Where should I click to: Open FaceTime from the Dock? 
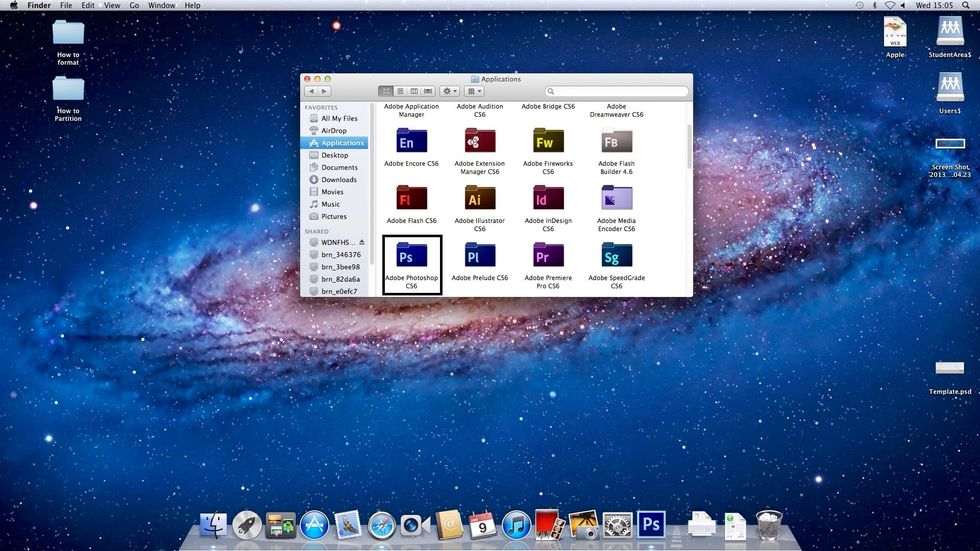click(415, 525)
